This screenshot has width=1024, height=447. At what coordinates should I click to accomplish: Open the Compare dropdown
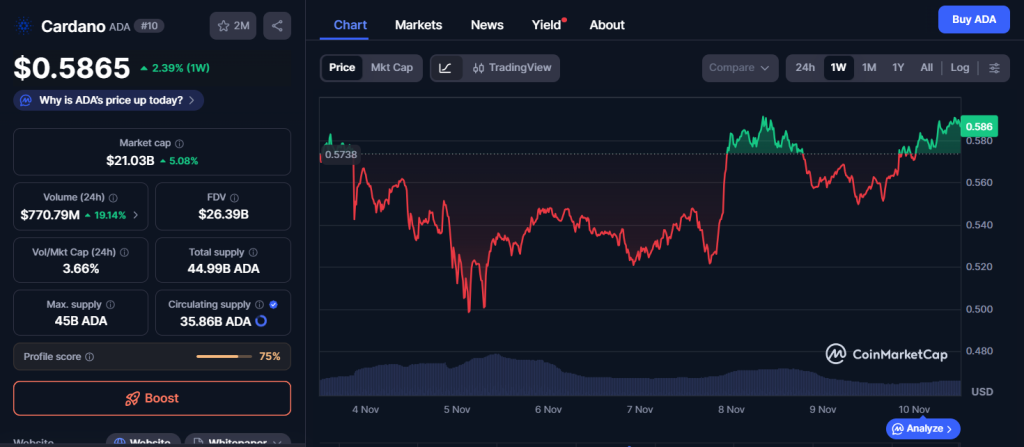point(740,68)
